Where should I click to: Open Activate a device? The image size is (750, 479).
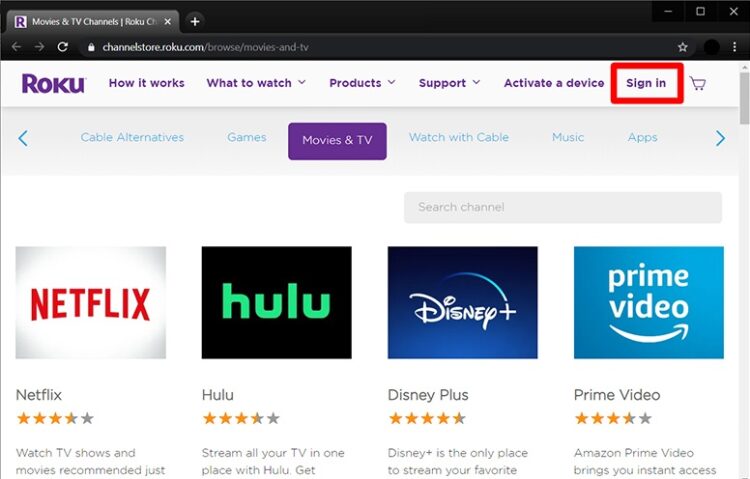tap(554, 83)
